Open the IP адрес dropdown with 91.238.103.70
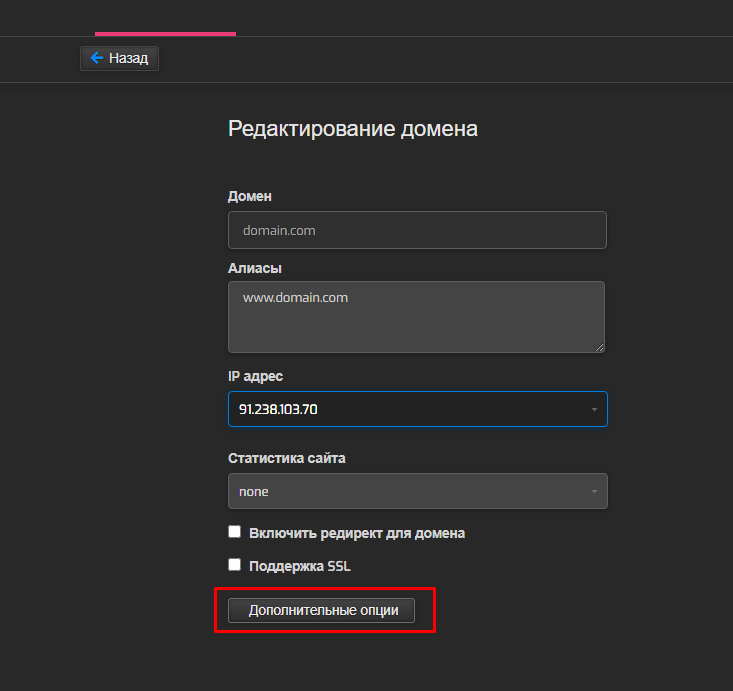 (x=417, y=409)
